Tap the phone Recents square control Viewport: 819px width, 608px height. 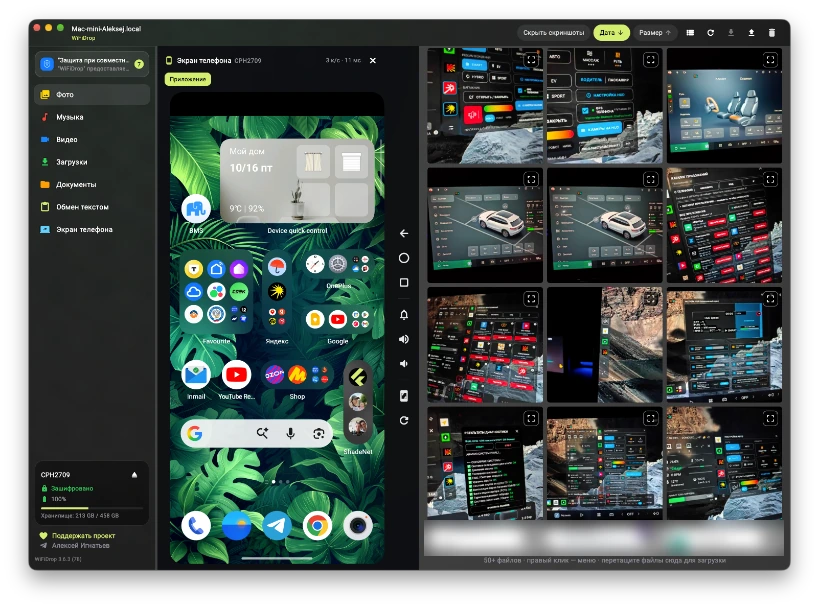tap(404, 283)
